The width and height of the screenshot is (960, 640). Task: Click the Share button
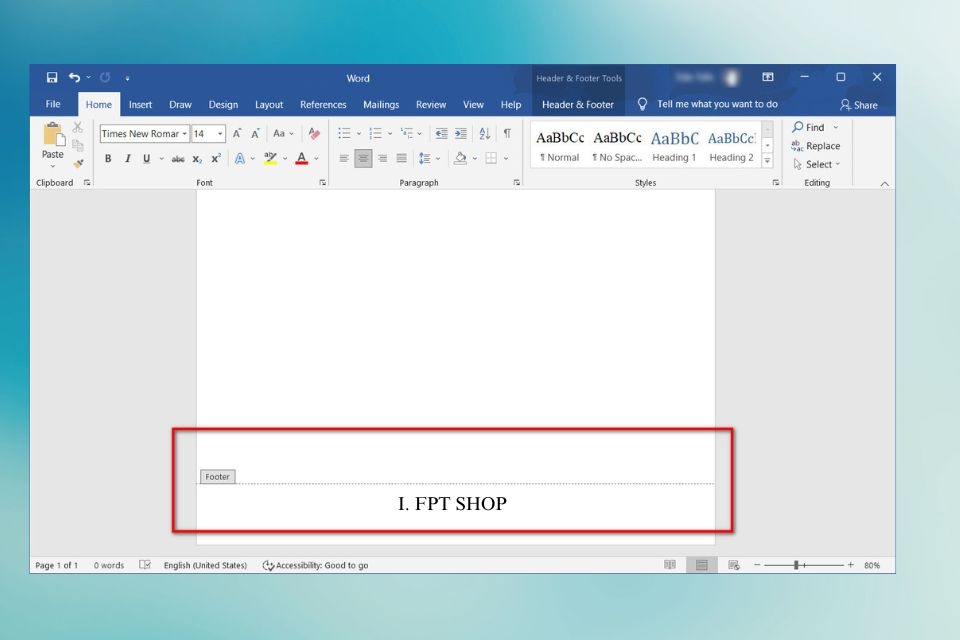[x=858, y=105]
